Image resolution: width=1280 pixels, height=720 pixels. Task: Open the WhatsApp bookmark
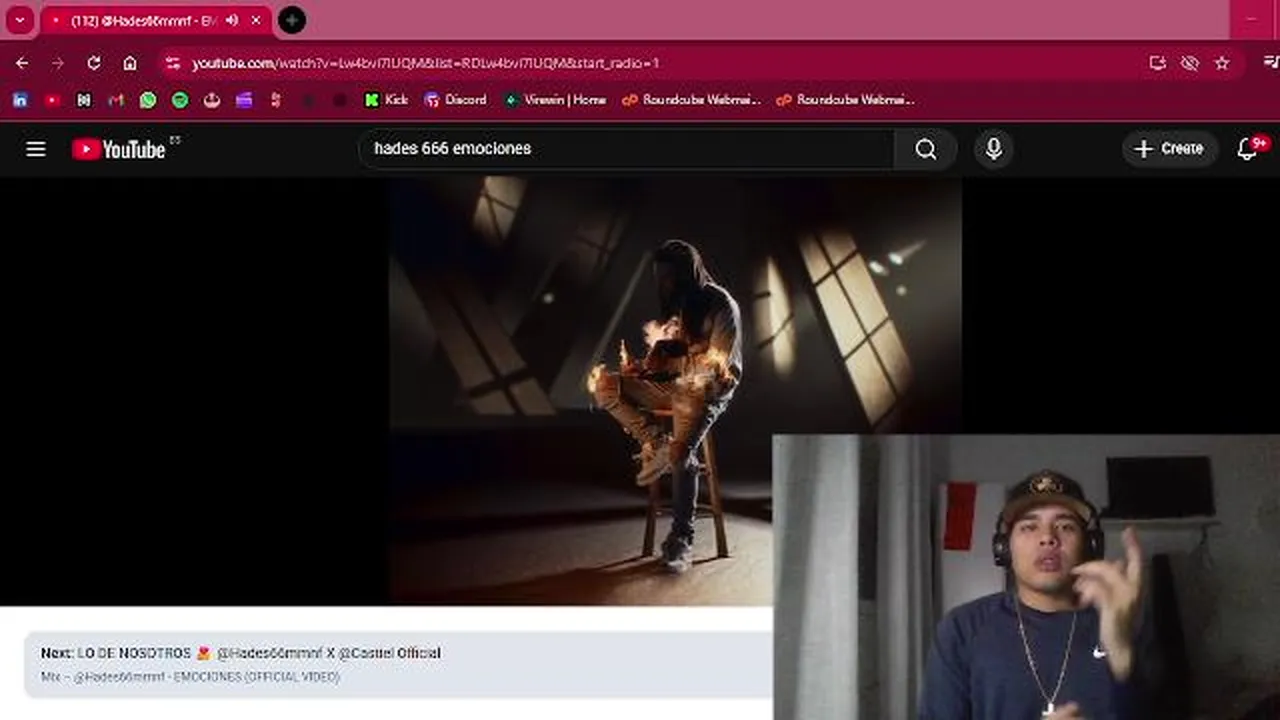click(148, 100)
